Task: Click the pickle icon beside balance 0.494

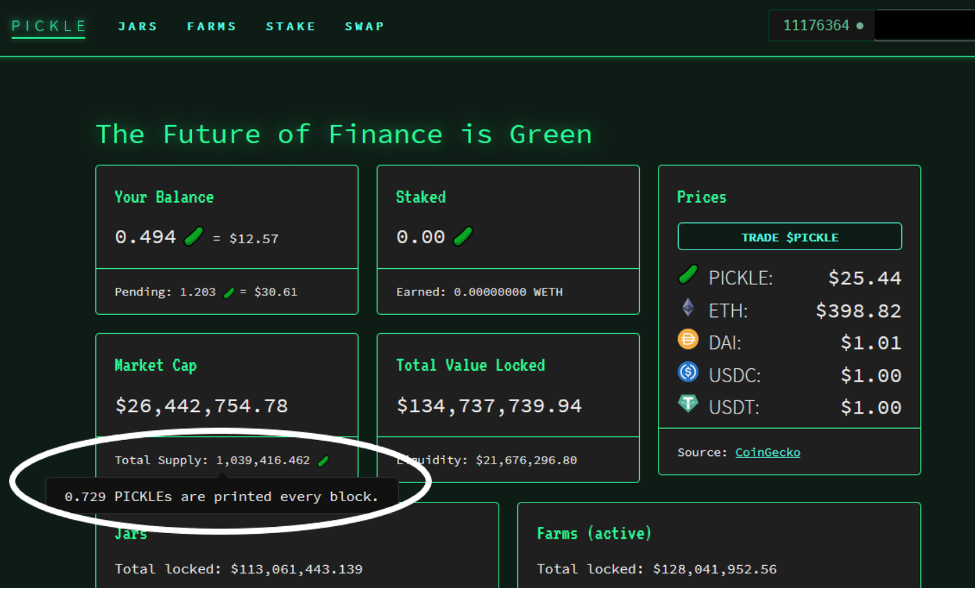Action: [194, 236]
